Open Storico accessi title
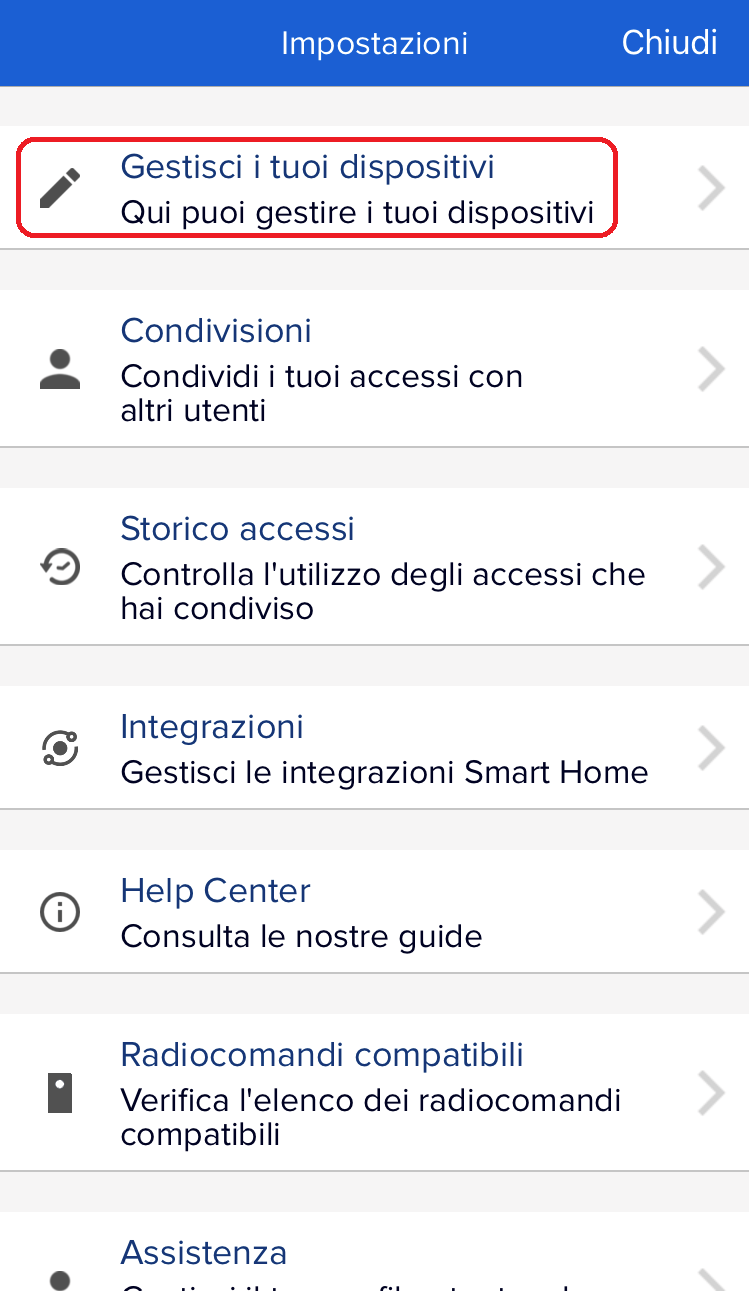 click(x=238, y=529)
